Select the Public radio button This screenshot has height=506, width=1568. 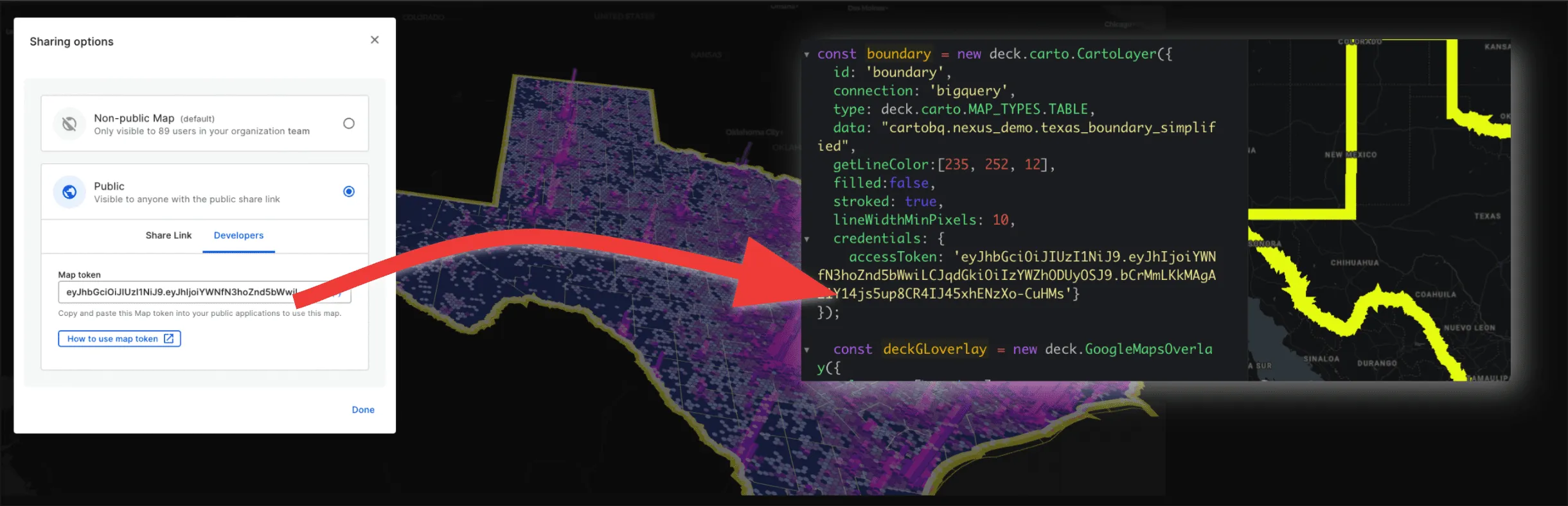(349, 191)
